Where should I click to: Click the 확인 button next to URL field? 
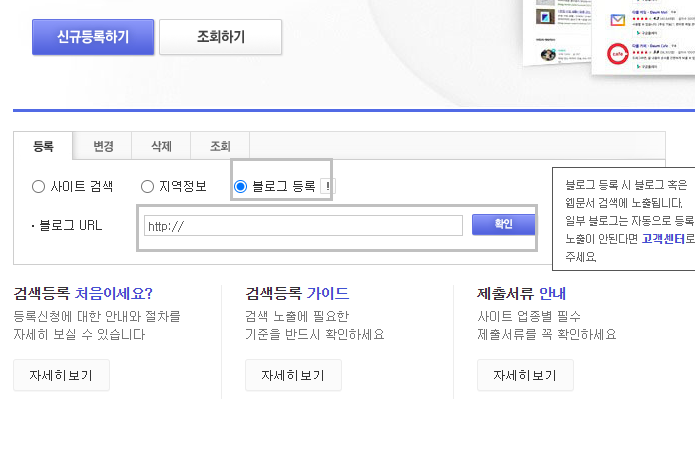(504, 225)
